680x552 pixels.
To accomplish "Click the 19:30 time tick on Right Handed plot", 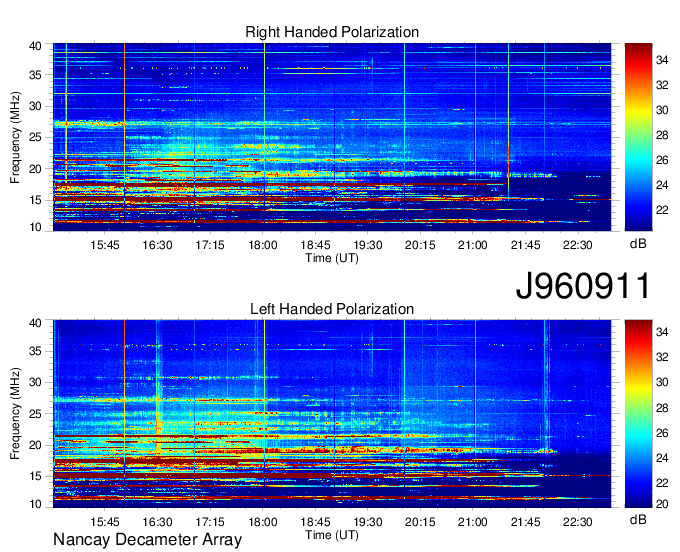I will [x=368, y=245].
